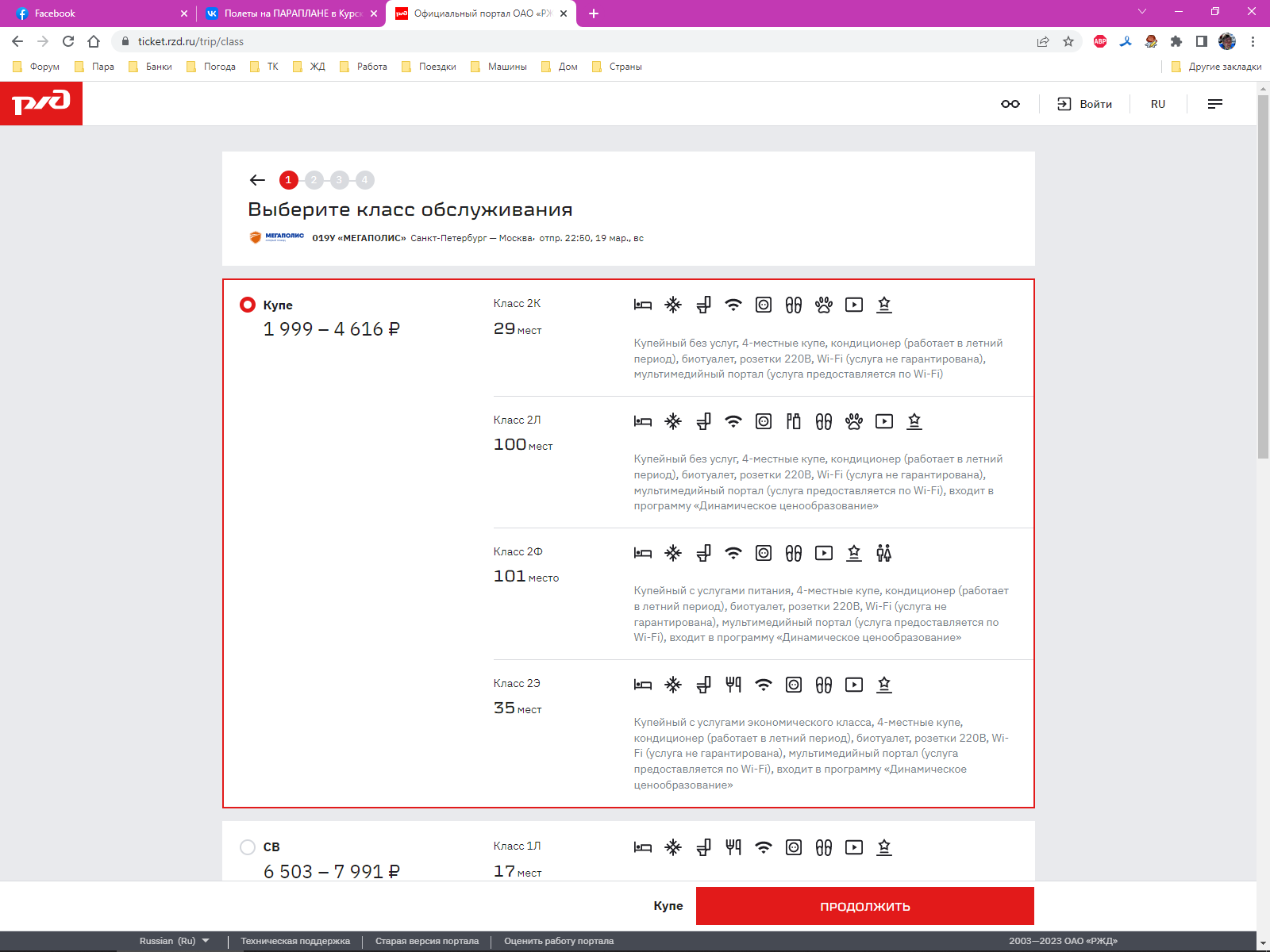Viewport: 1270px width, 952px height.
Task: Click the Wi-Fi icon in Класс 2К row
Action: (x=733, y=305)
